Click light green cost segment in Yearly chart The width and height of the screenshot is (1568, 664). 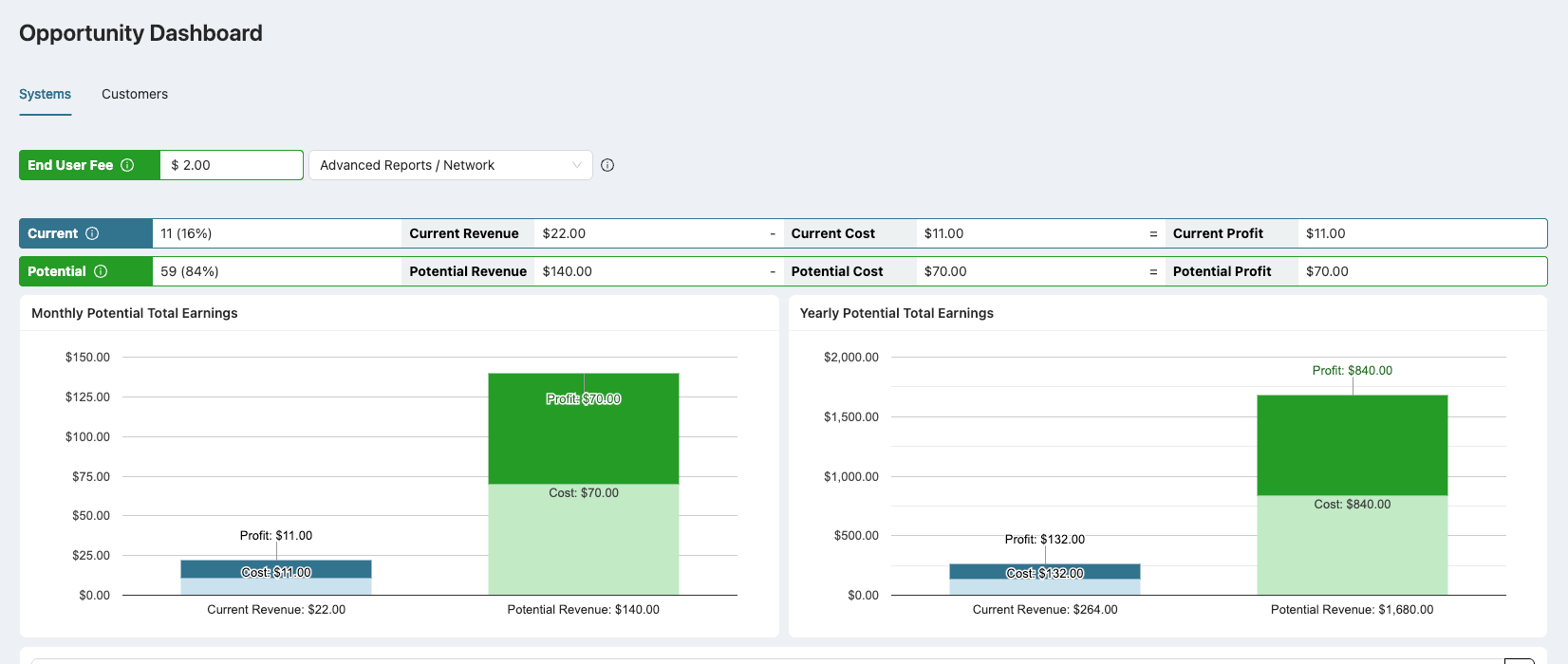click(1352, 548)
